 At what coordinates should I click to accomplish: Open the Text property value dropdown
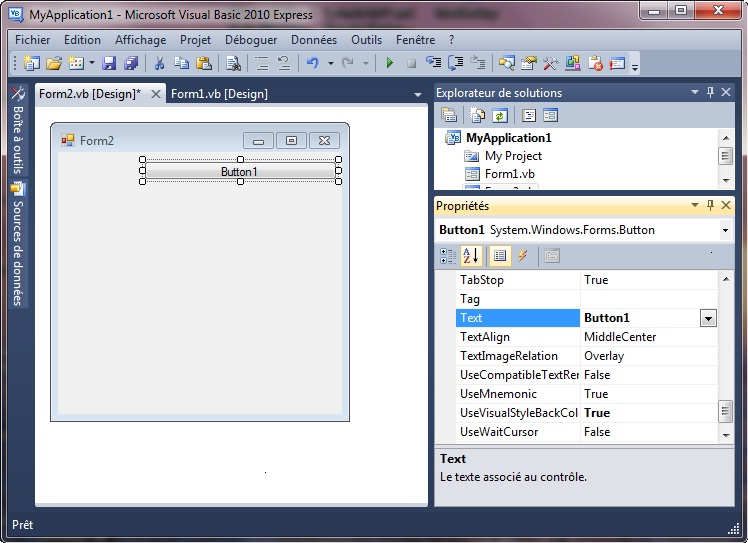coord(708,318)
